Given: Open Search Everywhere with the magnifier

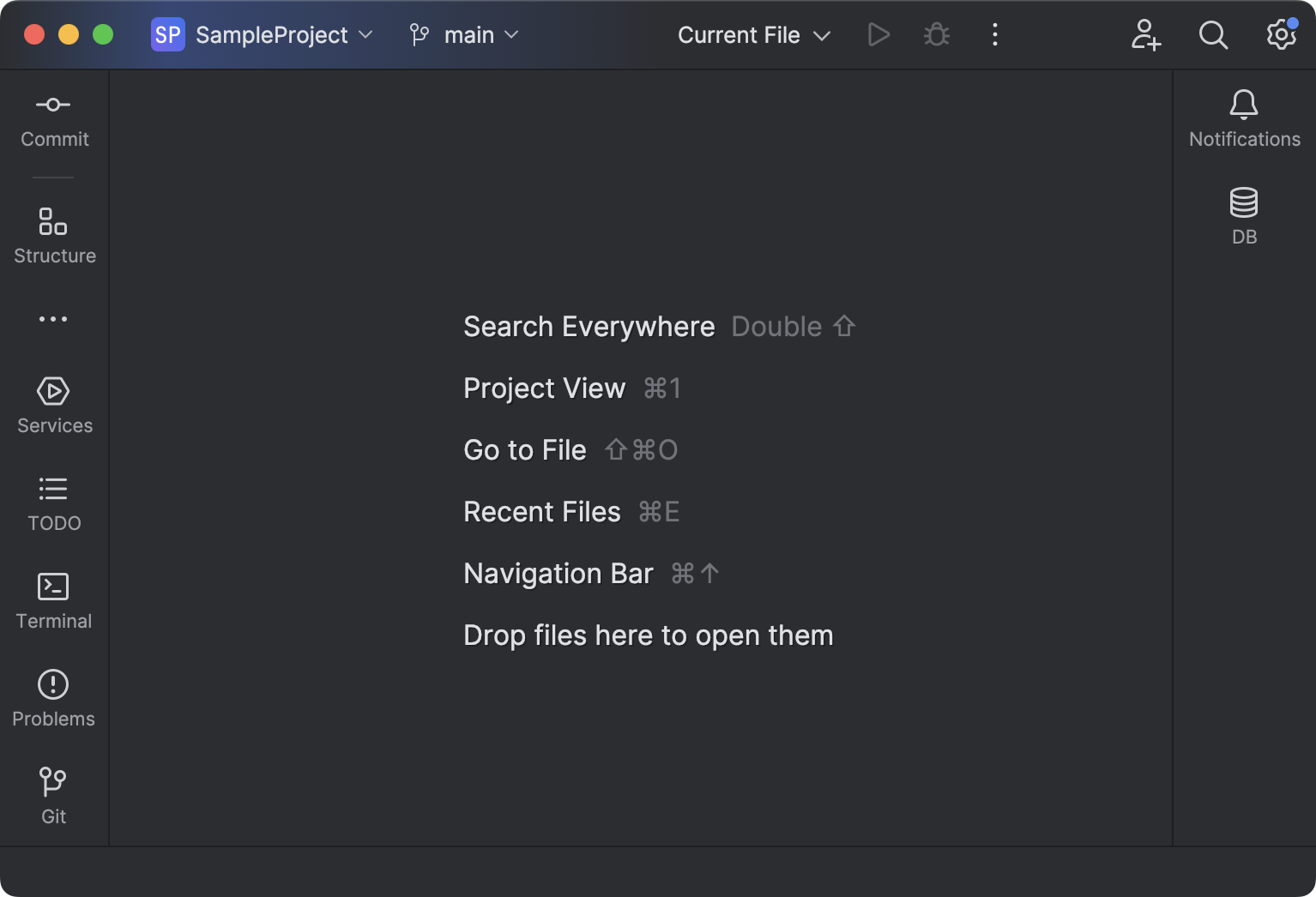Looking at the screenshot, I should 1213,35.
